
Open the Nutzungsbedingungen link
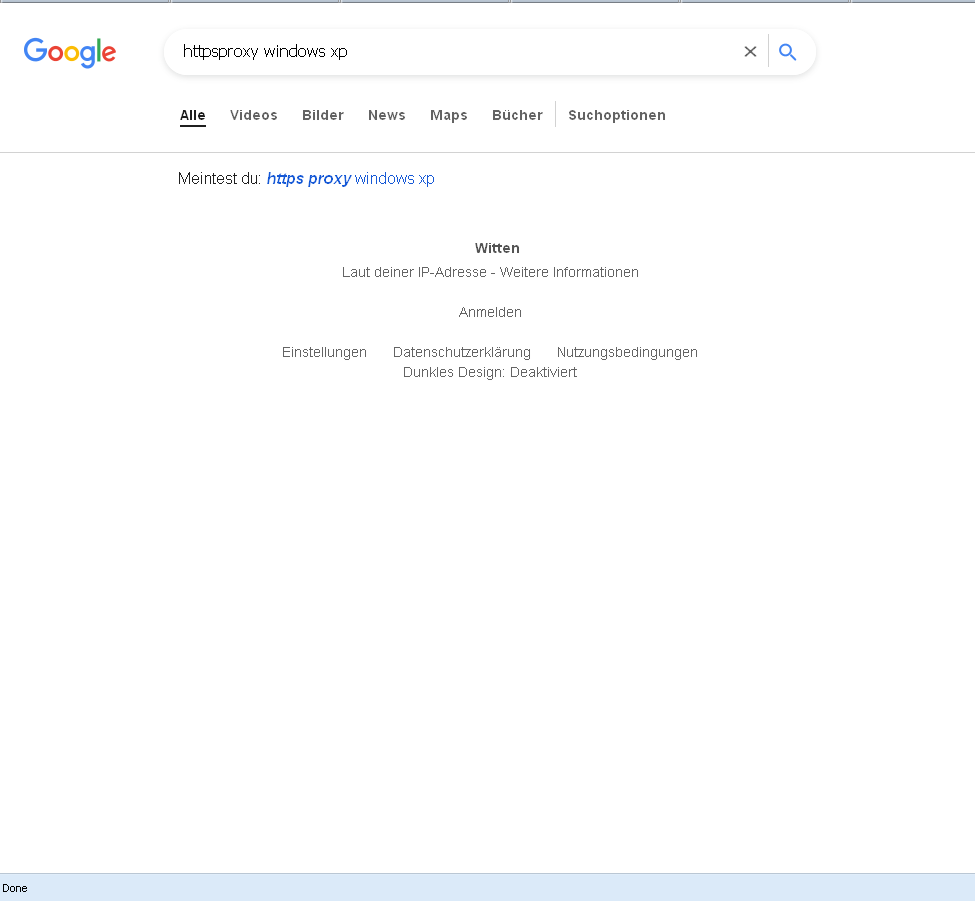click(627, 352)
